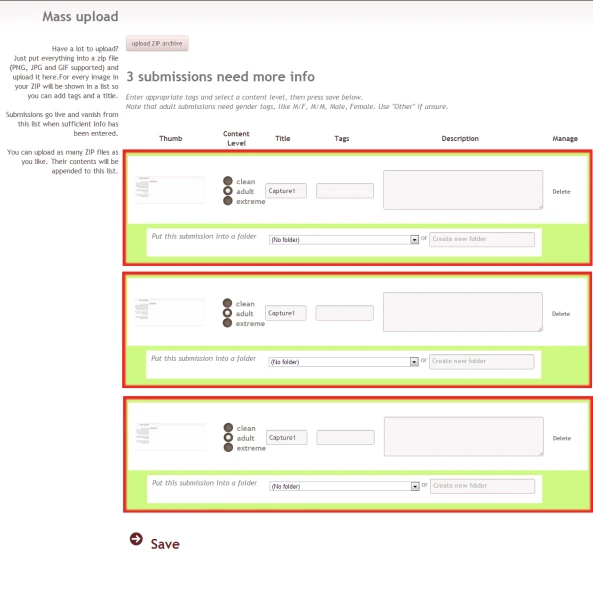Delete the second submission
The width and height of the screenshot is (593, 600).
(x=561, y=313)
